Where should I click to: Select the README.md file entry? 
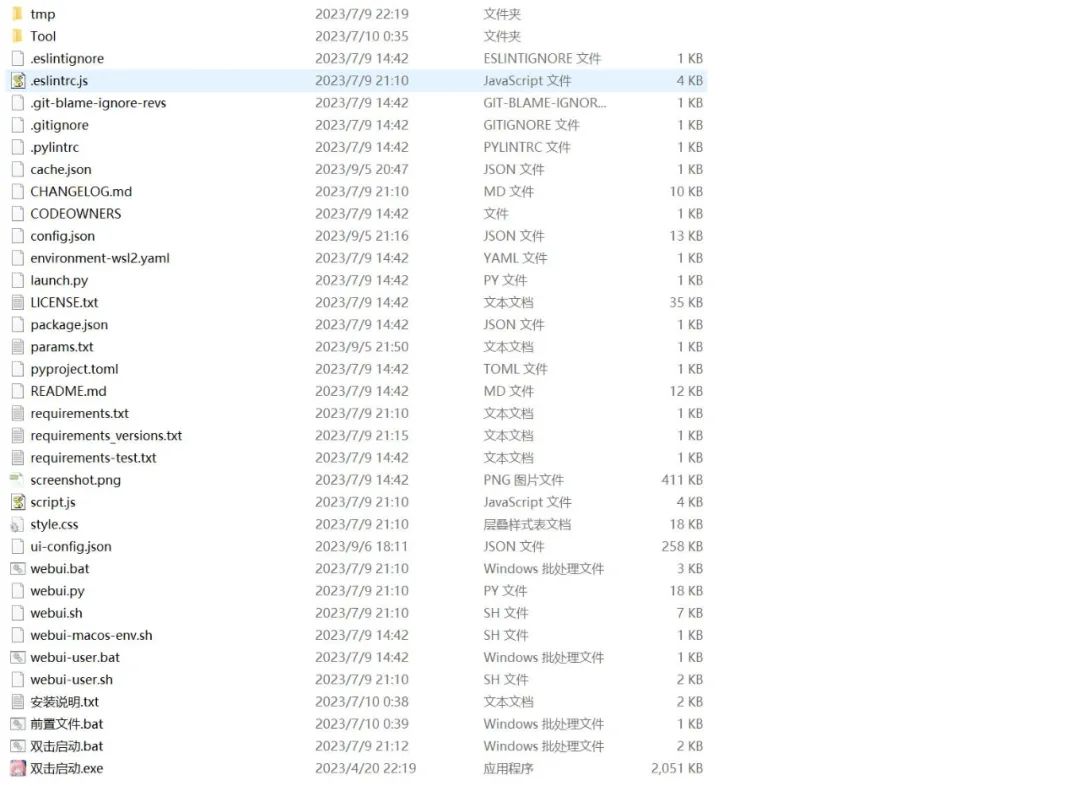coord(68,391)
